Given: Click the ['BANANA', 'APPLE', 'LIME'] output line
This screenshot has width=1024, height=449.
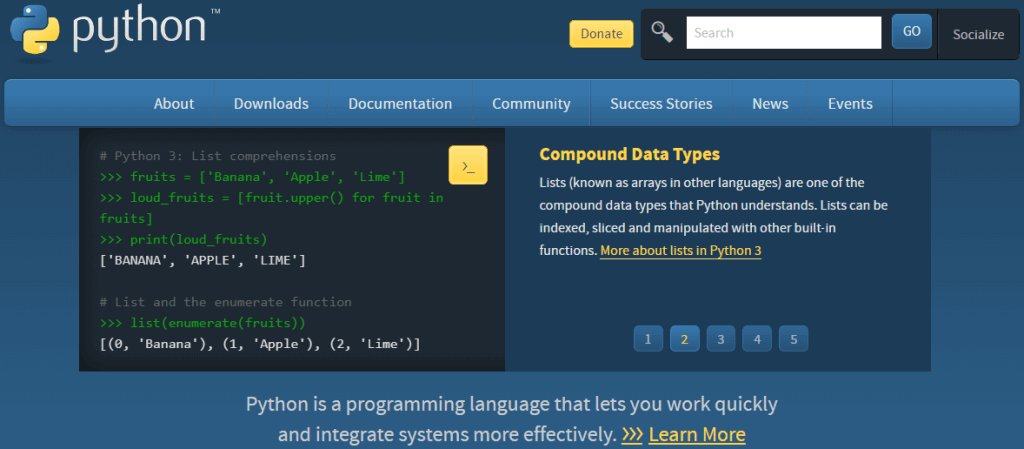Looking at the screenshot, I should click(x=202, y=260).
